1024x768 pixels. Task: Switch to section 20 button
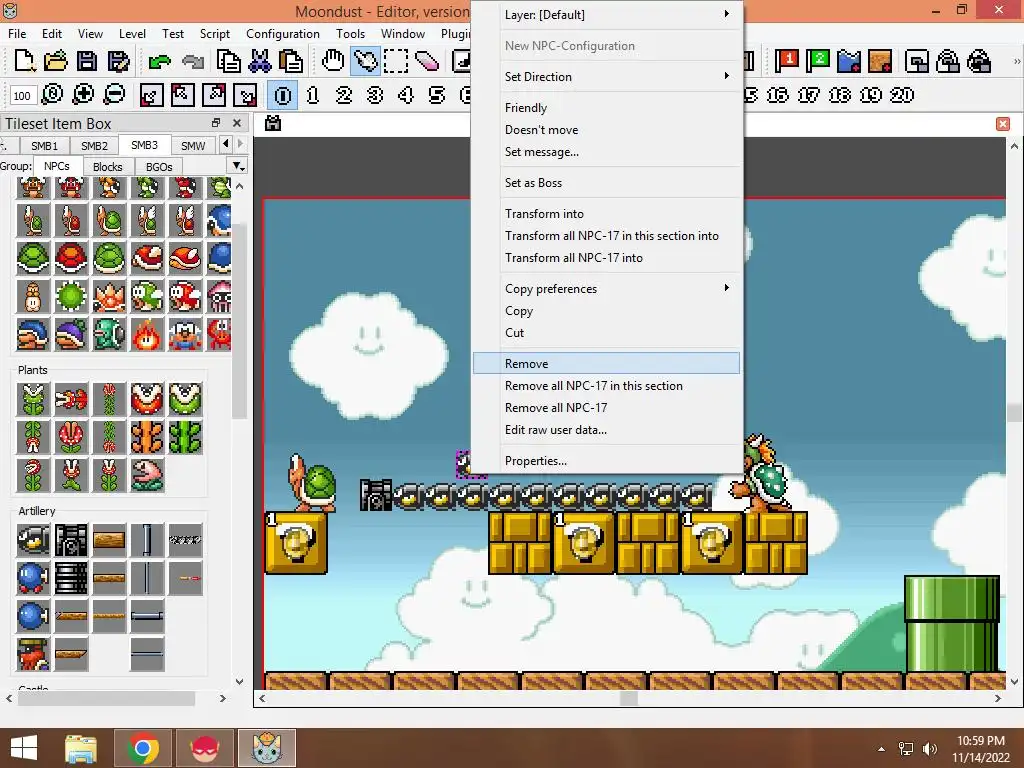click(902, 95)
